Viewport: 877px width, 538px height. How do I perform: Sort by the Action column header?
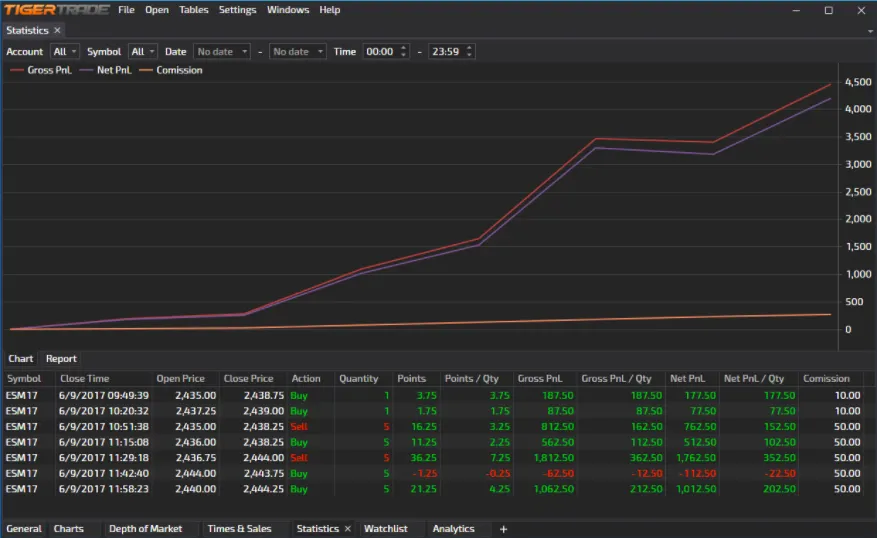pos(310,379)
